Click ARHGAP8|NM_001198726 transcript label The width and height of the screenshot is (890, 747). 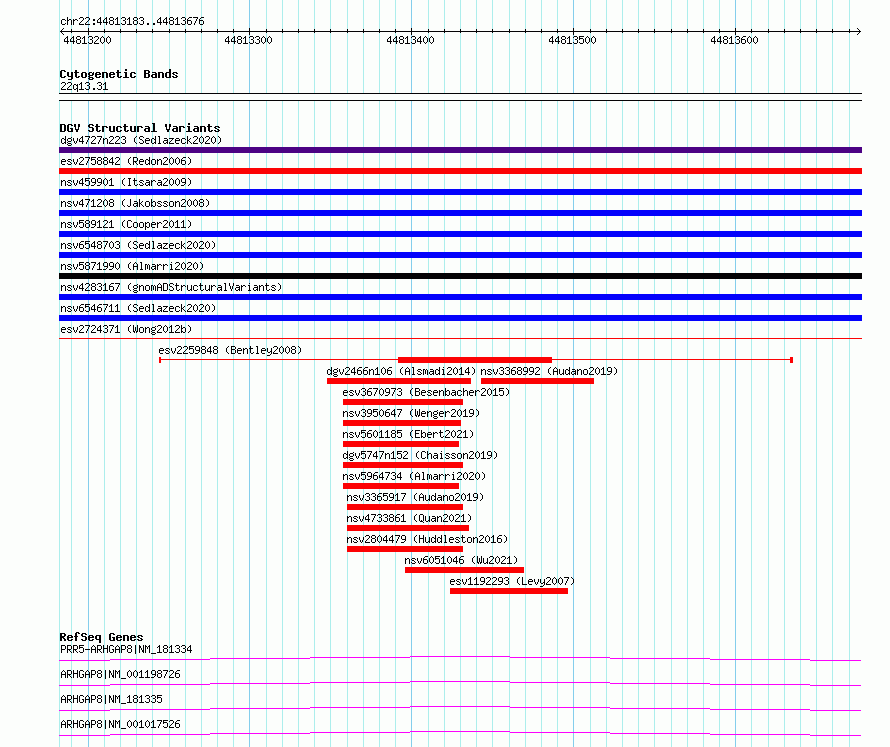(x=120, y=674)
